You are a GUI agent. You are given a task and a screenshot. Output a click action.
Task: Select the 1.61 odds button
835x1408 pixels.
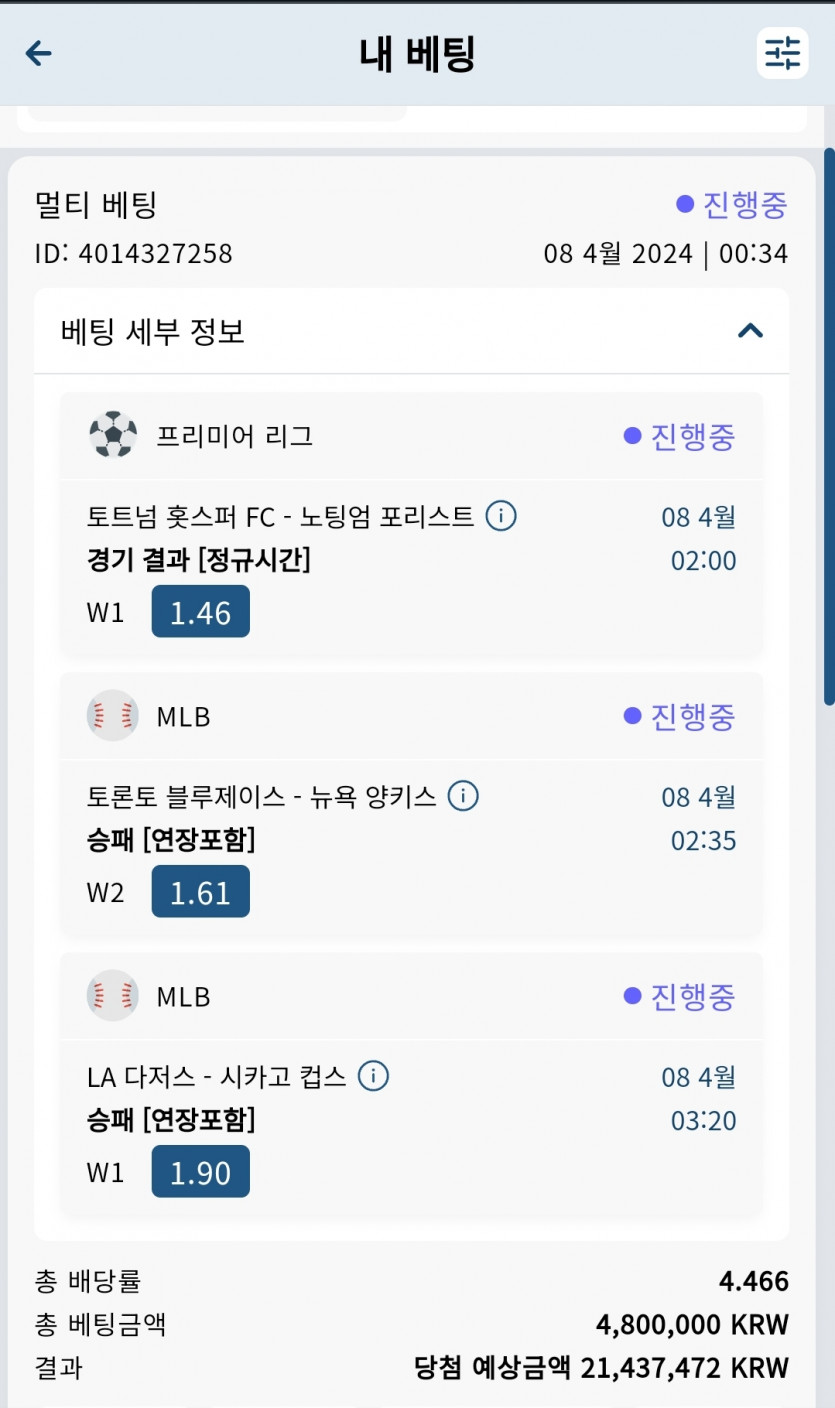click(x=201, y=892)
